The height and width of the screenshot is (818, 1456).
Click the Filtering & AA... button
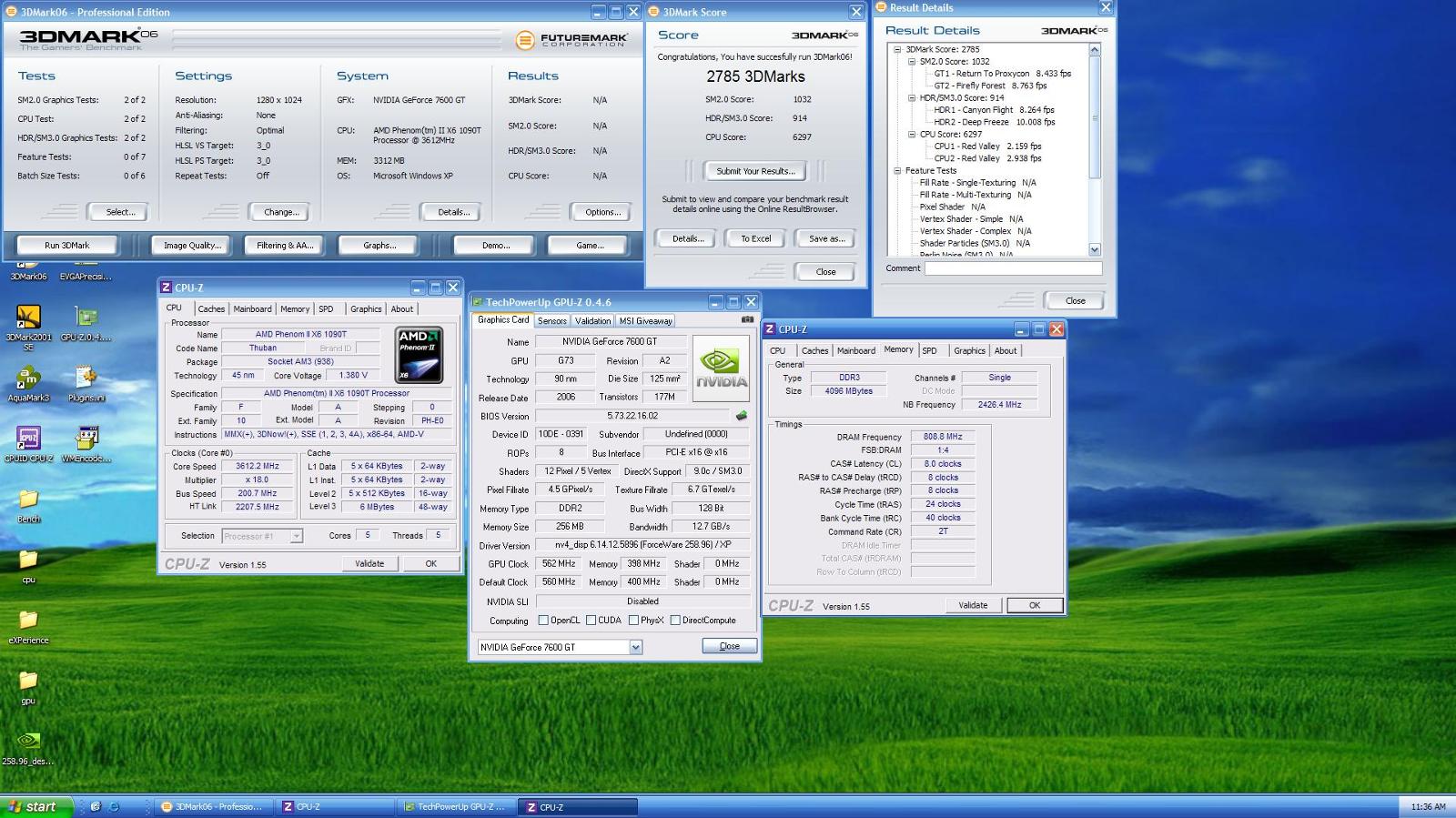click(285, 246)
